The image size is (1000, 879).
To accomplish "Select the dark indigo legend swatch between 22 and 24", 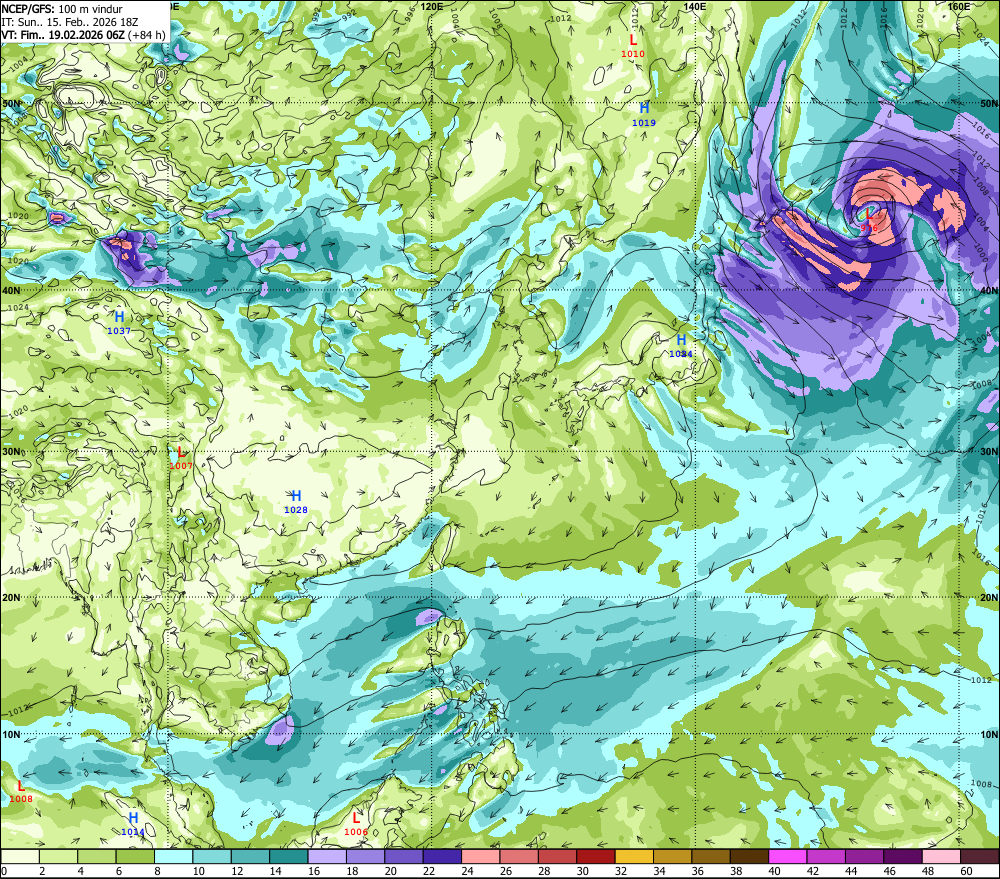I will pos(443,856).
